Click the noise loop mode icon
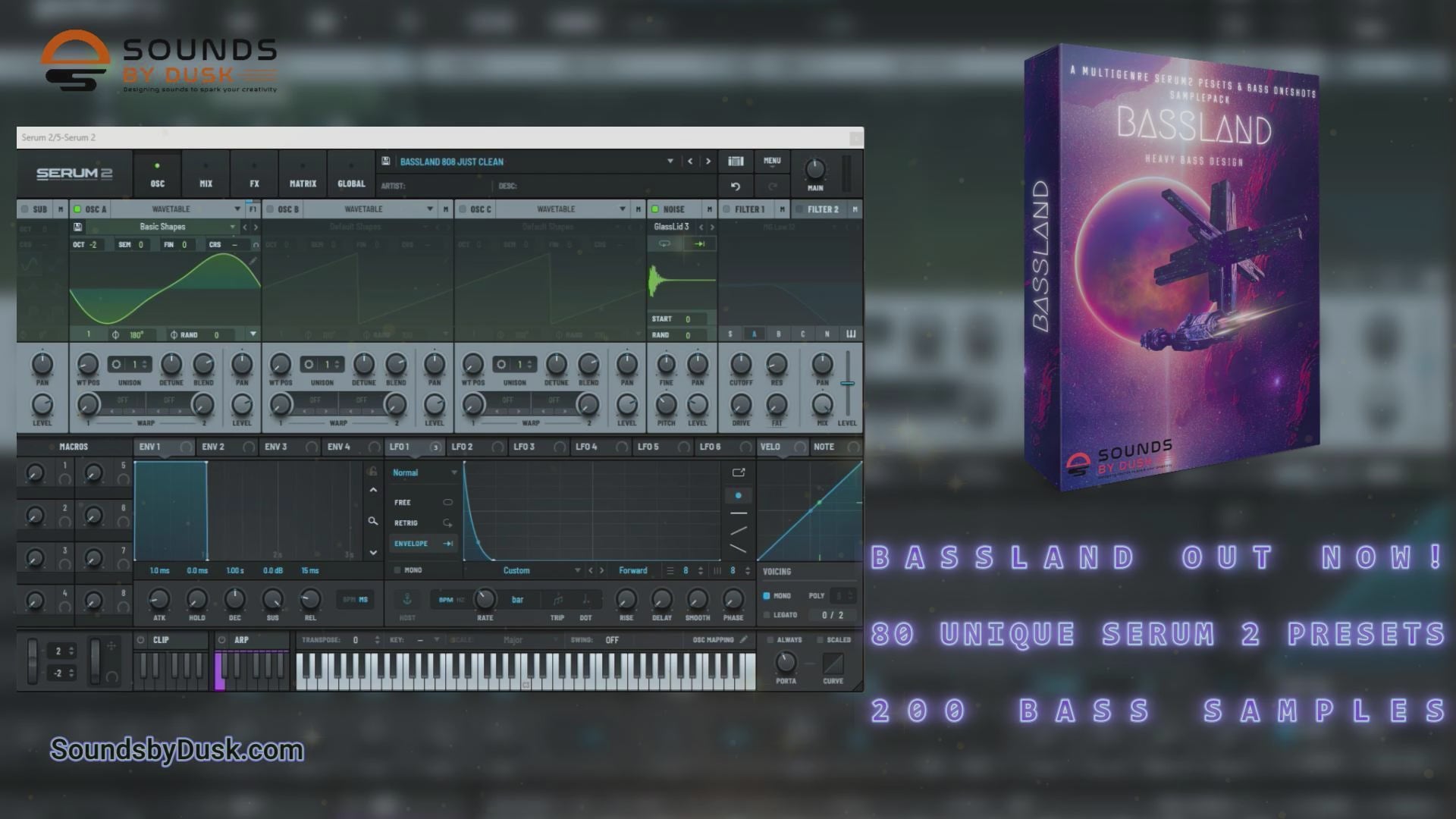The height and width of the screenshot is (819, 1456). pos(664,243)
